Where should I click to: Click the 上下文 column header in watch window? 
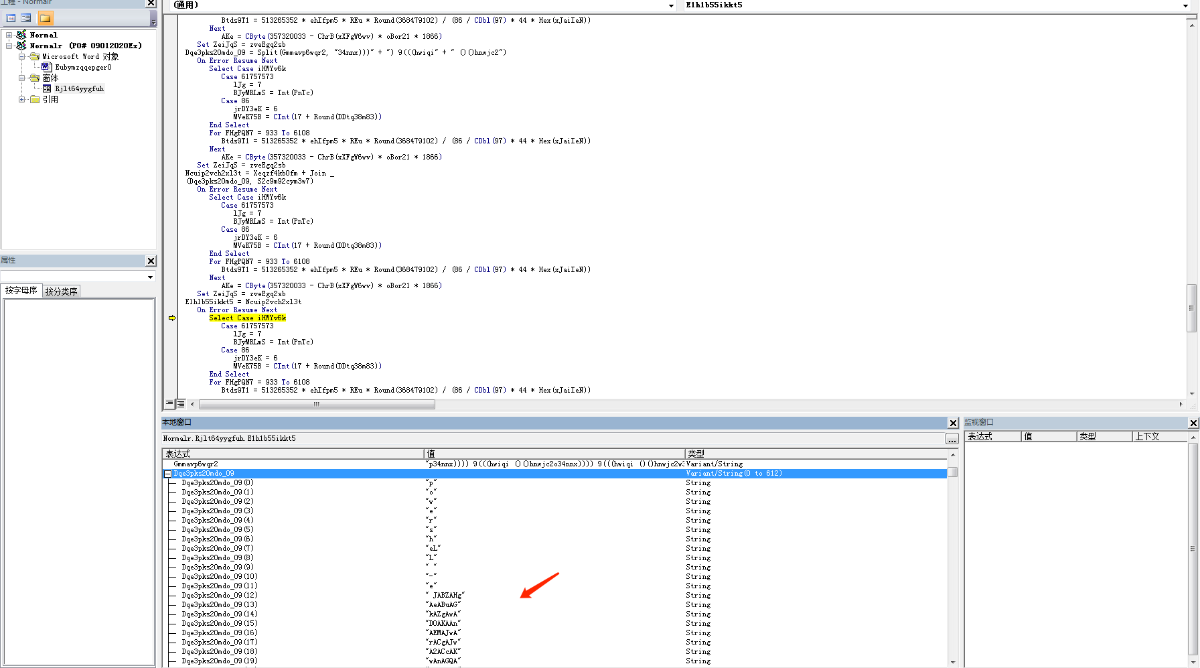(x=1159, y=436)
